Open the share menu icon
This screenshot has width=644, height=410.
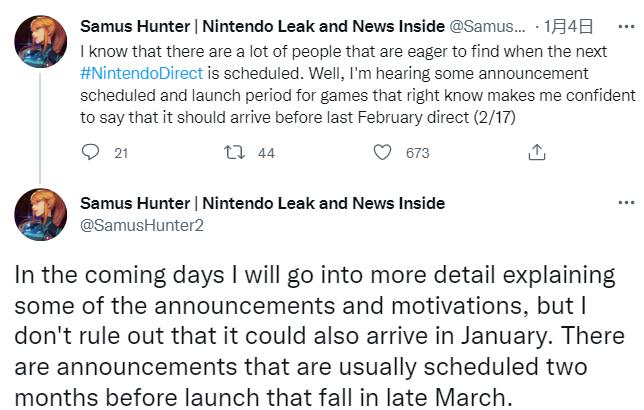pos(537,152)
